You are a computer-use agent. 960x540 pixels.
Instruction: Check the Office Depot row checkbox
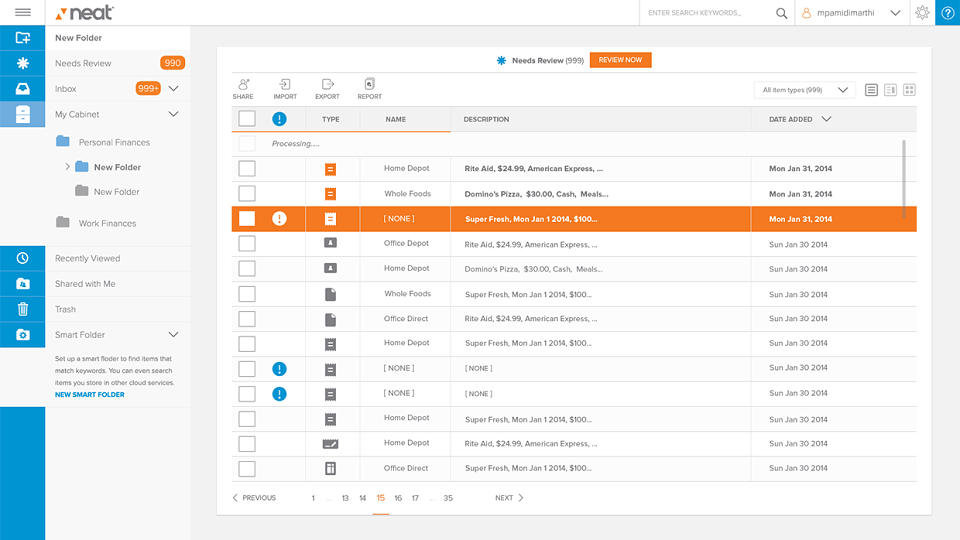(x=247, y=244)
